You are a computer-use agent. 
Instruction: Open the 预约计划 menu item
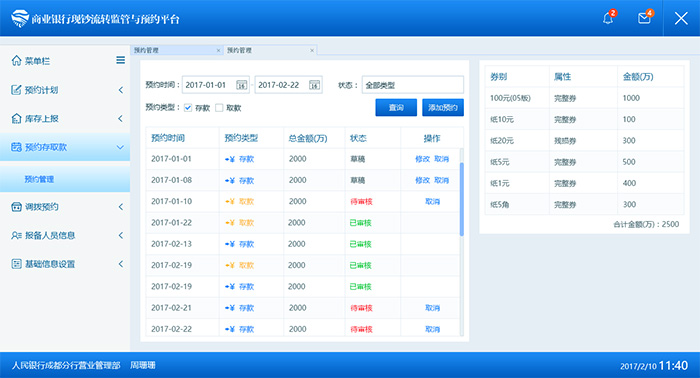[65, 90]
